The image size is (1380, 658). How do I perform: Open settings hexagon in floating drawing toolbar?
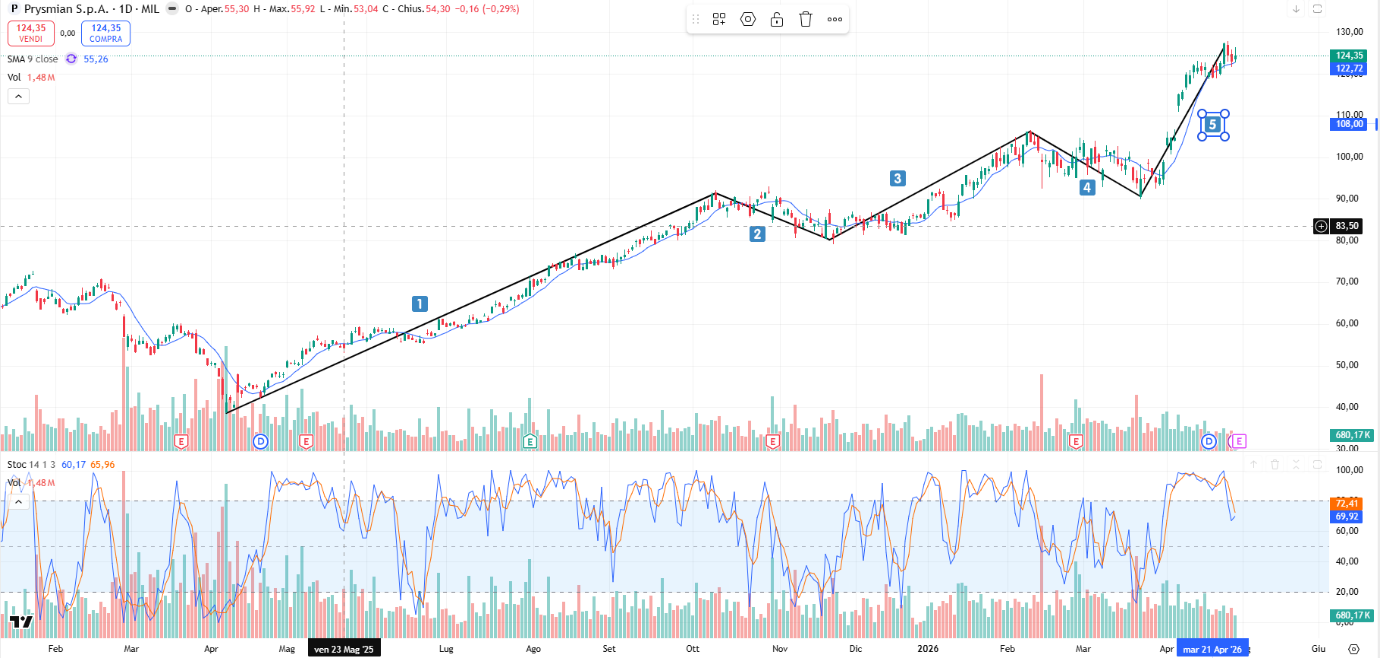[747, 19]
